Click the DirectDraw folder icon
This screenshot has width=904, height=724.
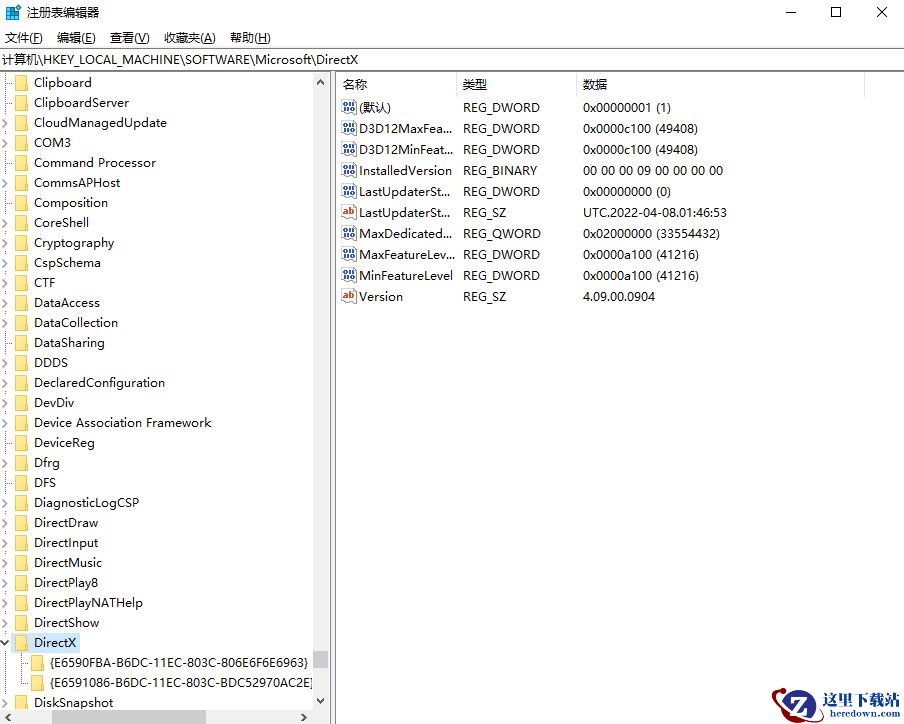[x=21, y=523]
